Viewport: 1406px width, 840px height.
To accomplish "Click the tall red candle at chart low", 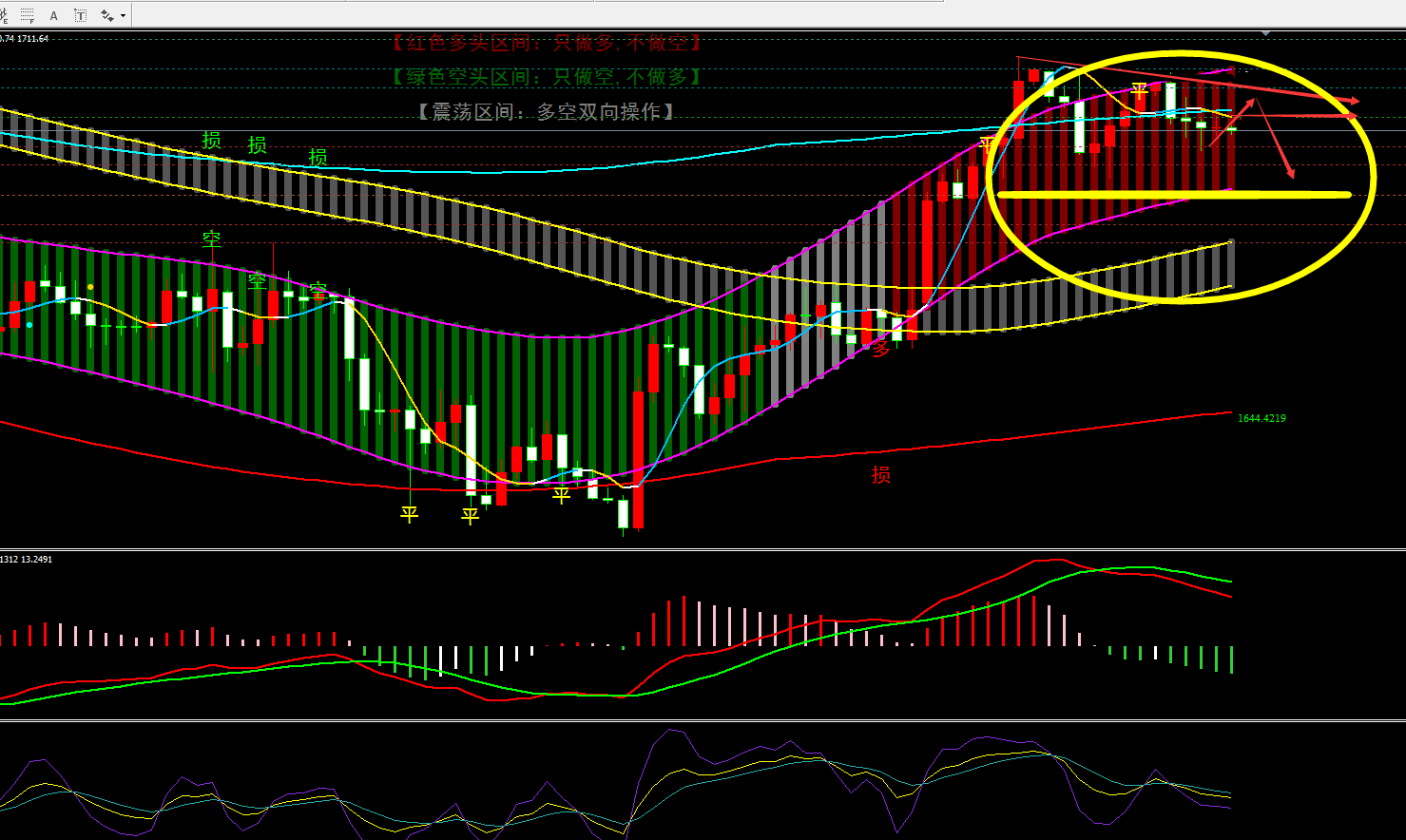I will click(638, 458).
